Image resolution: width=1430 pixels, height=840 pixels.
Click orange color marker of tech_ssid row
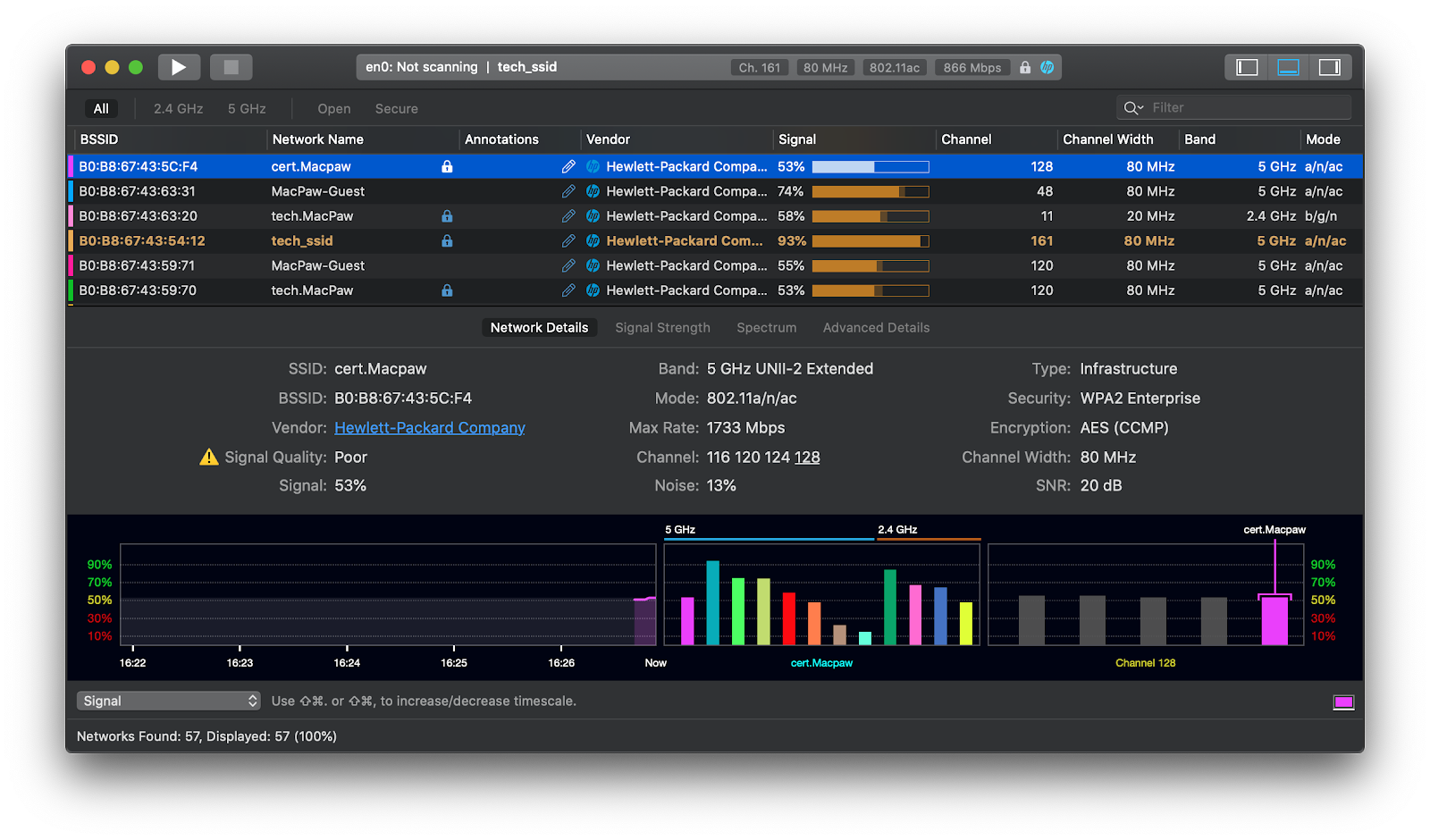(71, 241)
